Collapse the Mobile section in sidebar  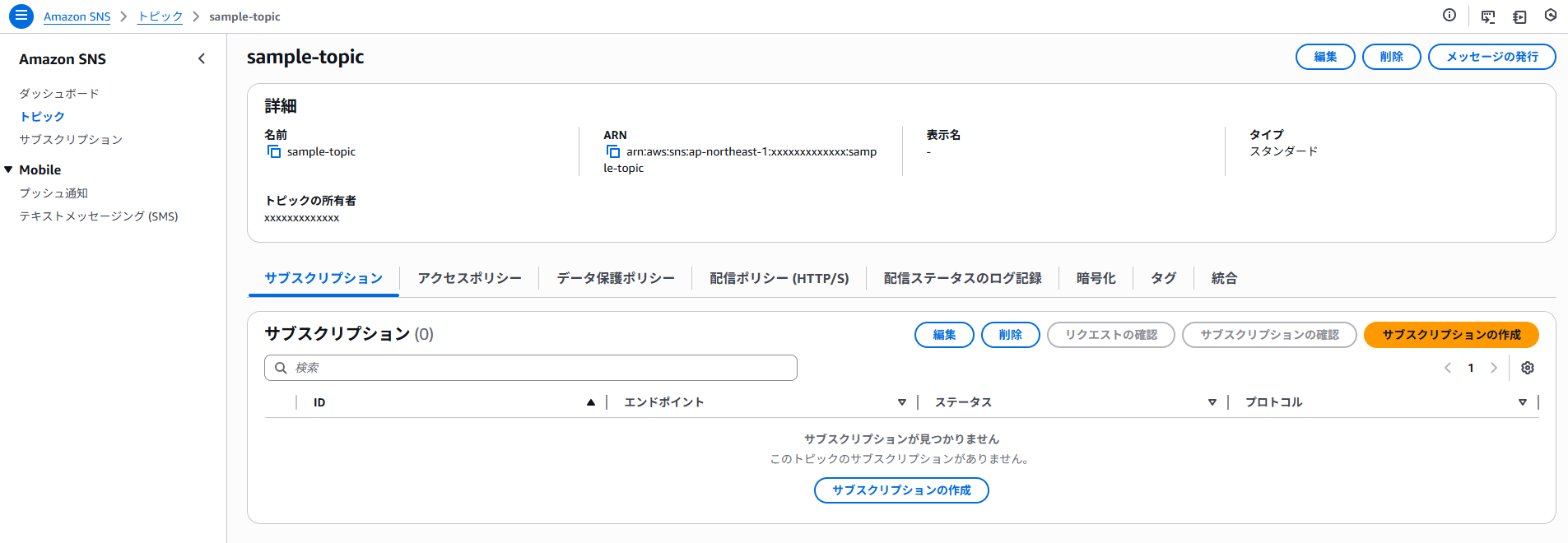click(9, 169)
